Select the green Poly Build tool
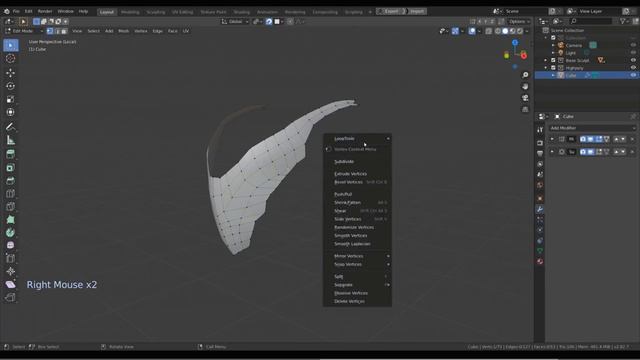The width and height of the screenshot is (640, 360). pyautogui.click(x=11, y=220)
